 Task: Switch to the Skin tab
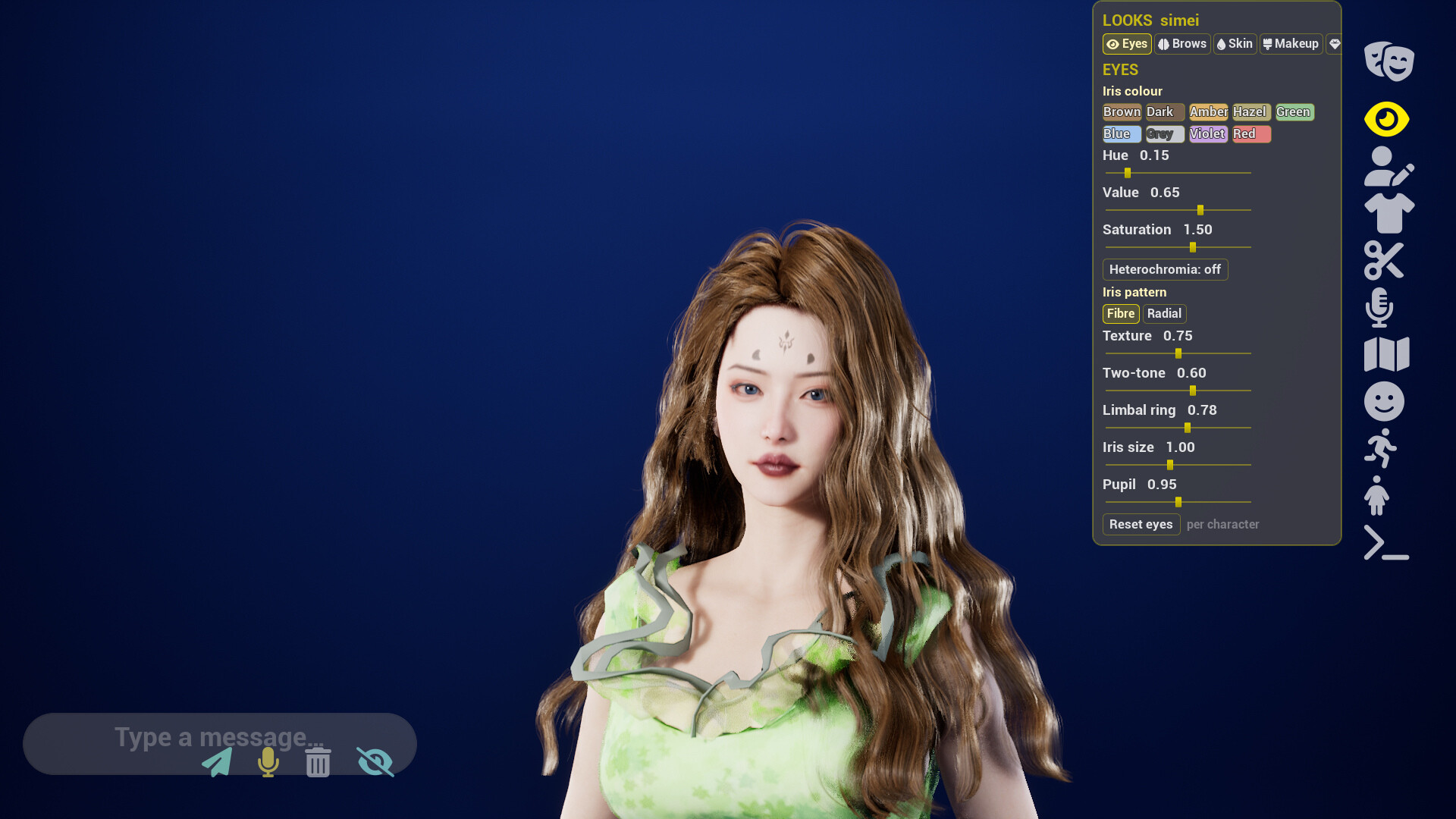coord(1235,44)
